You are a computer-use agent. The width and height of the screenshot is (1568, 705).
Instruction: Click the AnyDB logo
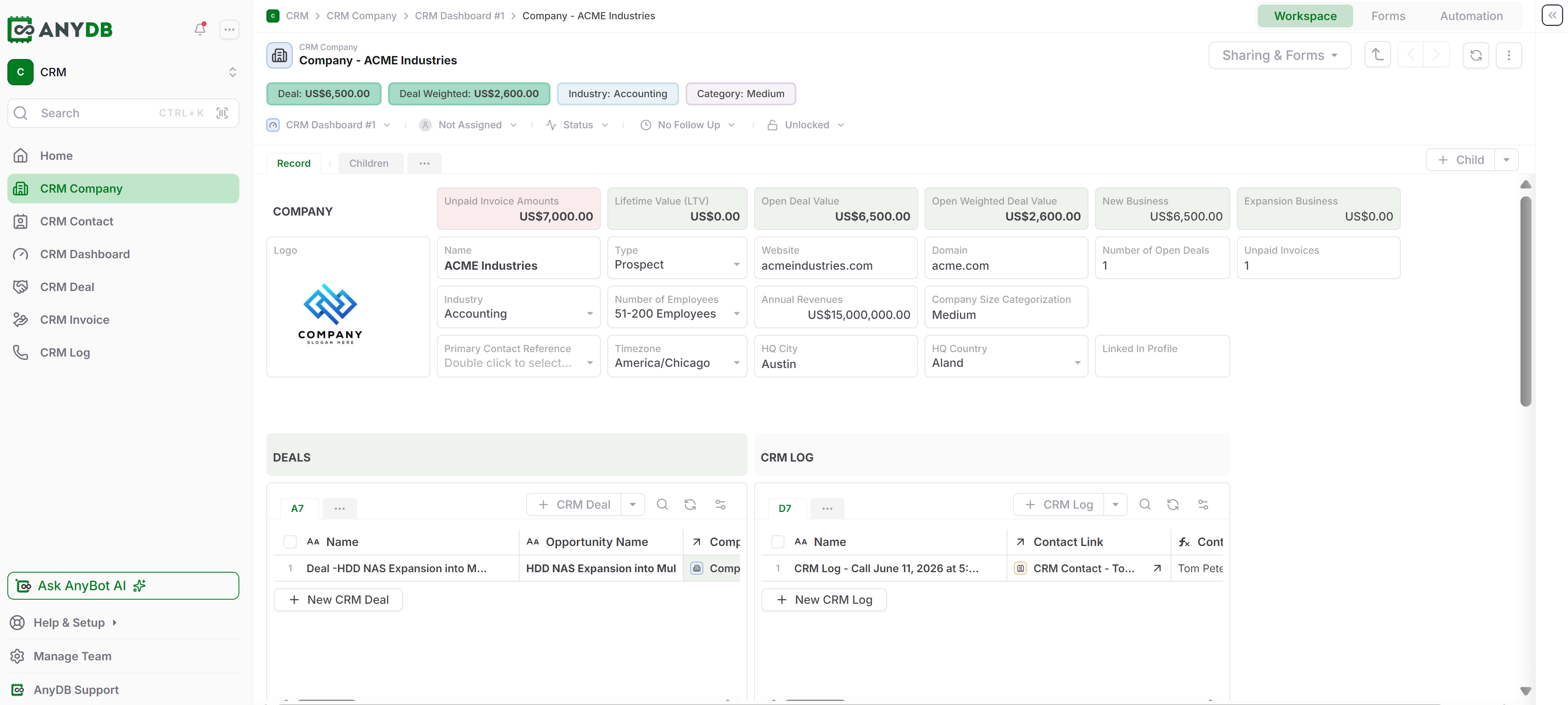click(x=60, y=29)
